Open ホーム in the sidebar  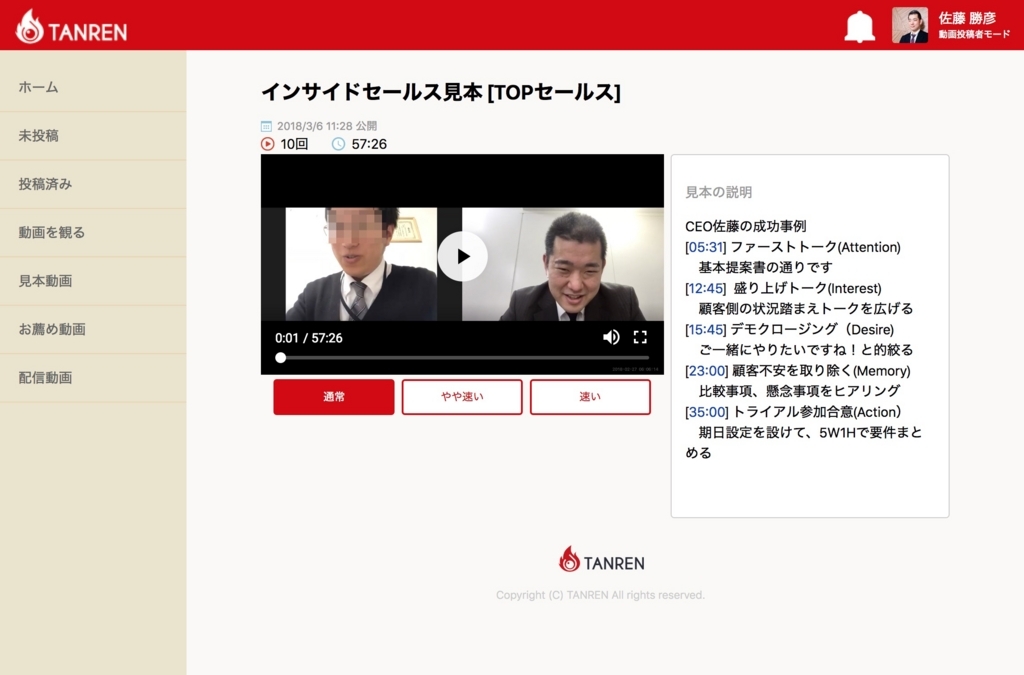pos(93,87)
